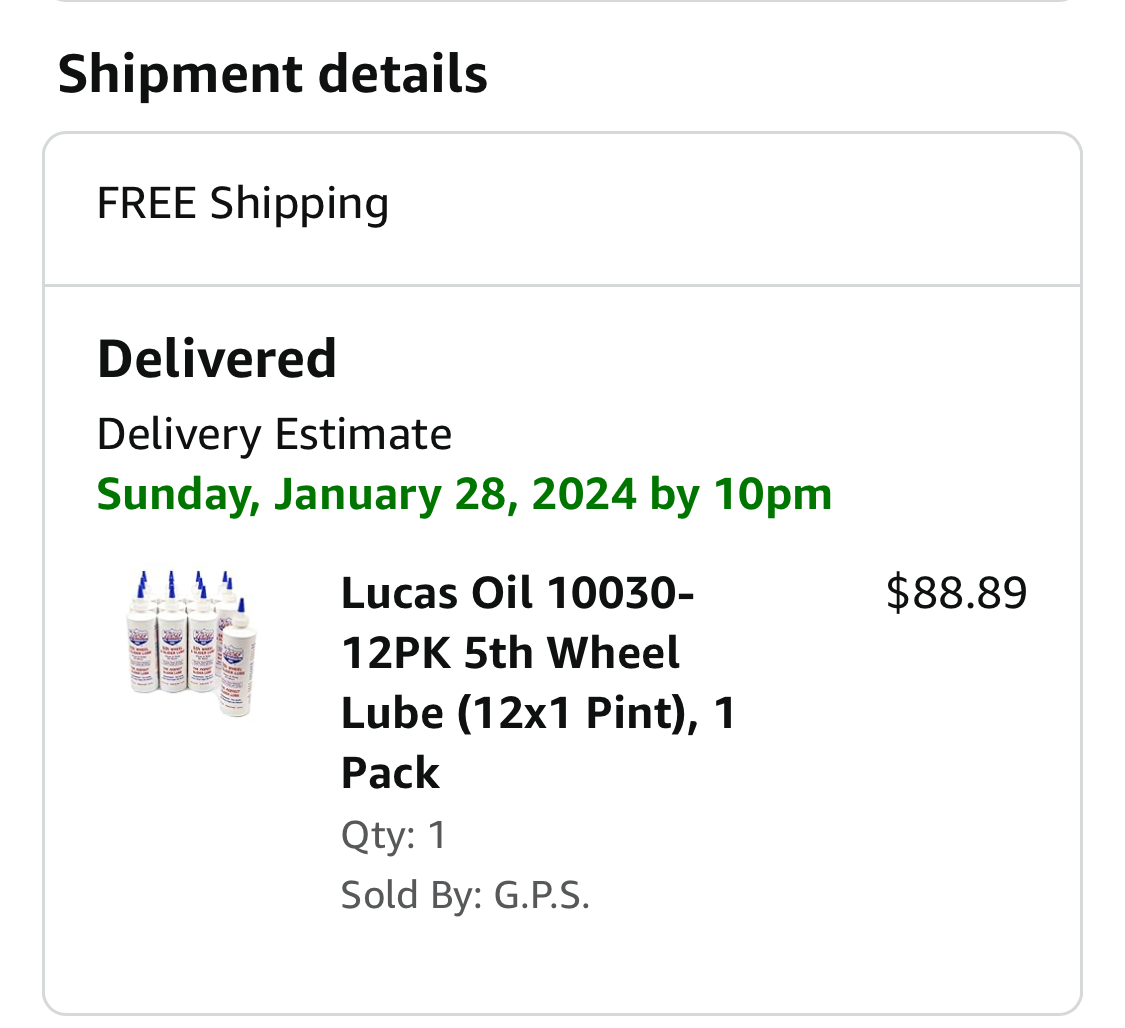Select the Qty: 1 text

coord(394,834)
